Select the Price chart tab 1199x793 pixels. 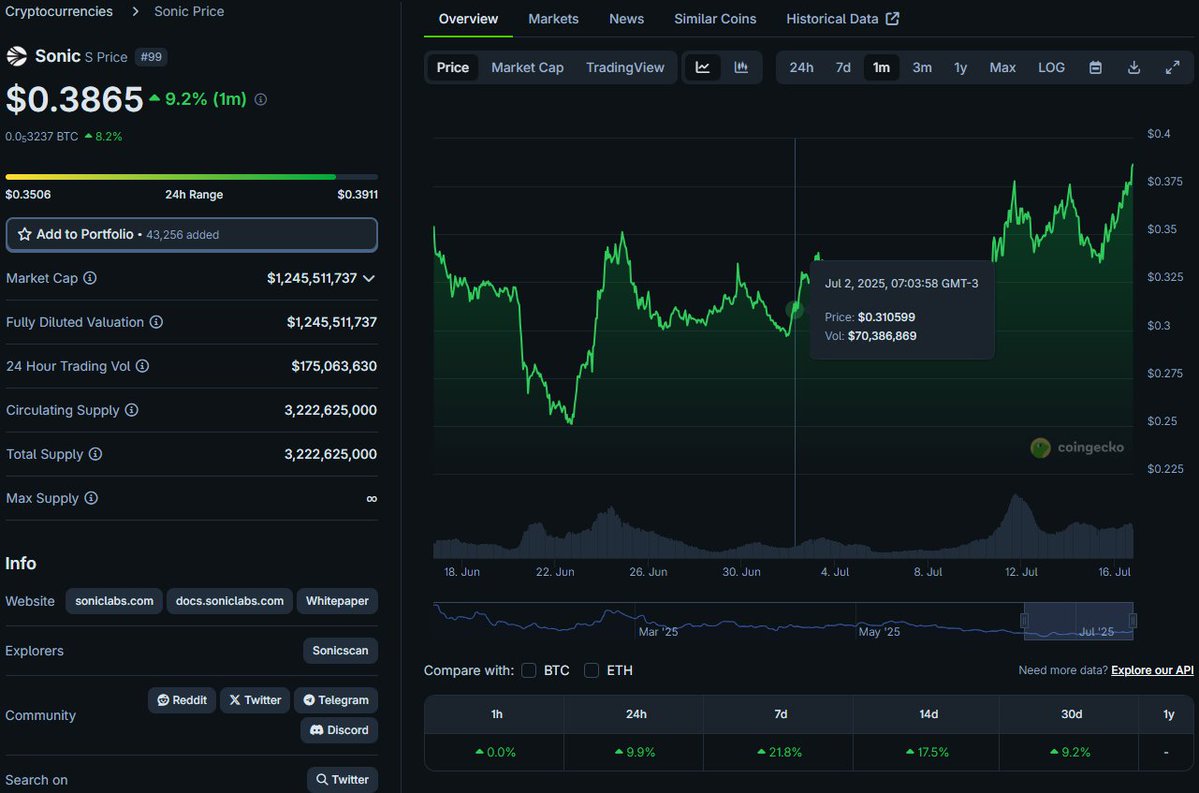[x=453, y=67]
